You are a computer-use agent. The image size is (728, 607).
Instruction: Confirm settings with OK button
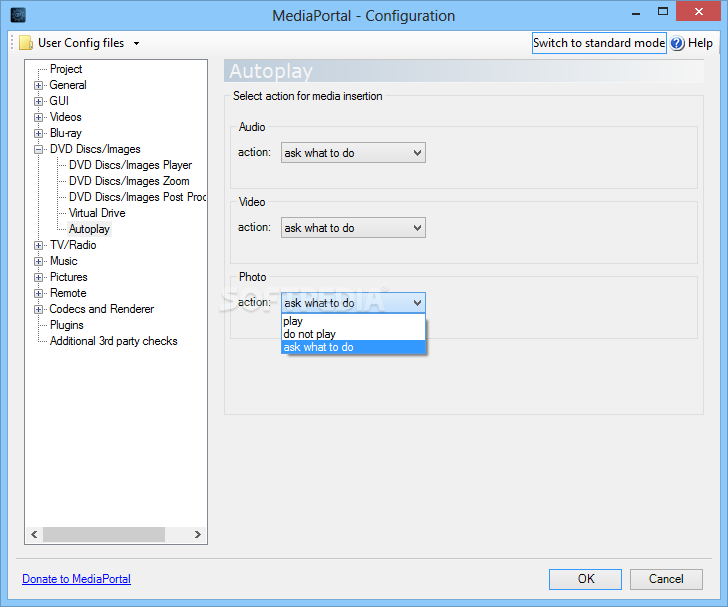(585, 579)
